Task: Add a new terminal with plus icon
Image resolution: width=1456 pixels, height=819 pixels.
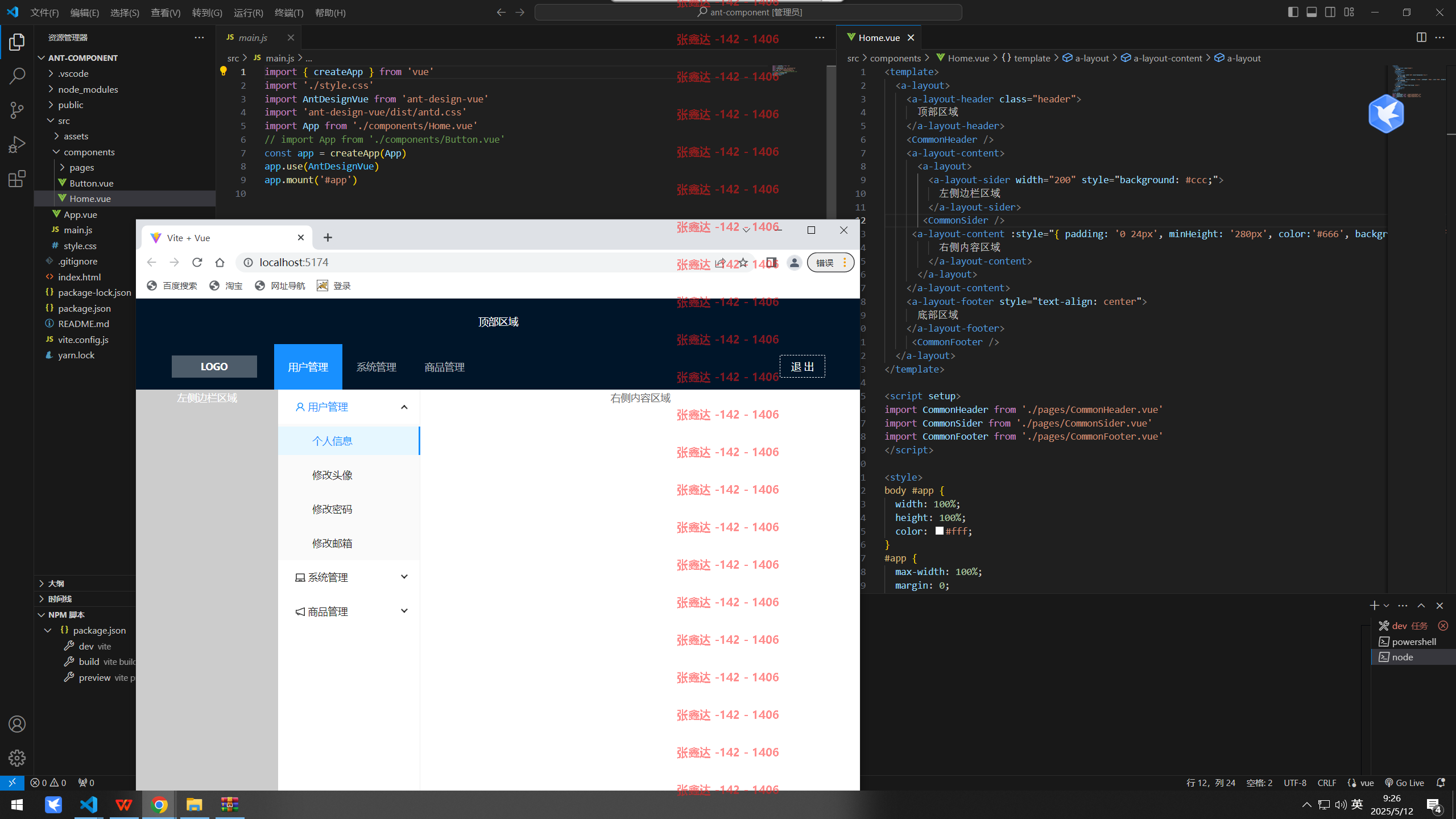Action: [x=1374, y=606]
